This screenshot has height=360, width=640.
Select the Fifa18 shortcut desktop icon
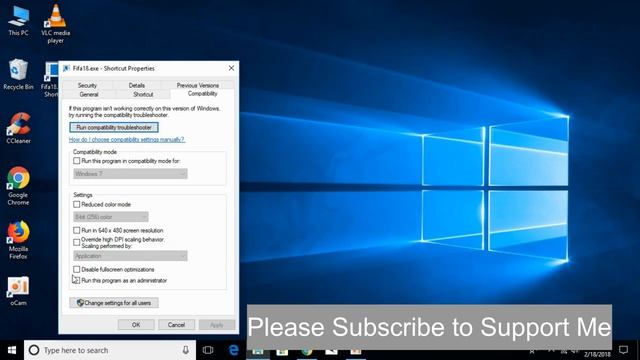click(51, 80)
